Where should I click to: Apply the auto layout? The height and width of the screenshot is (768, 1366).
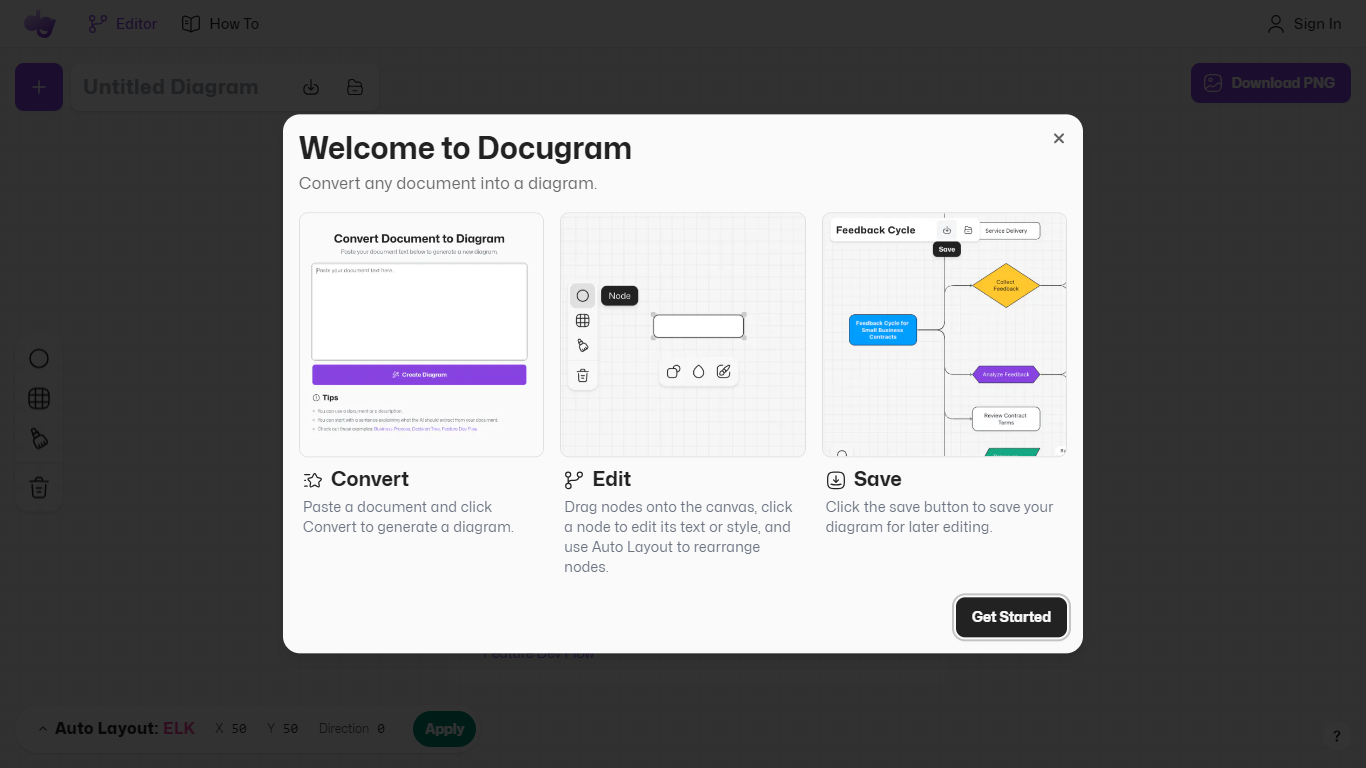pyautogui.click(x=445, y=729)
